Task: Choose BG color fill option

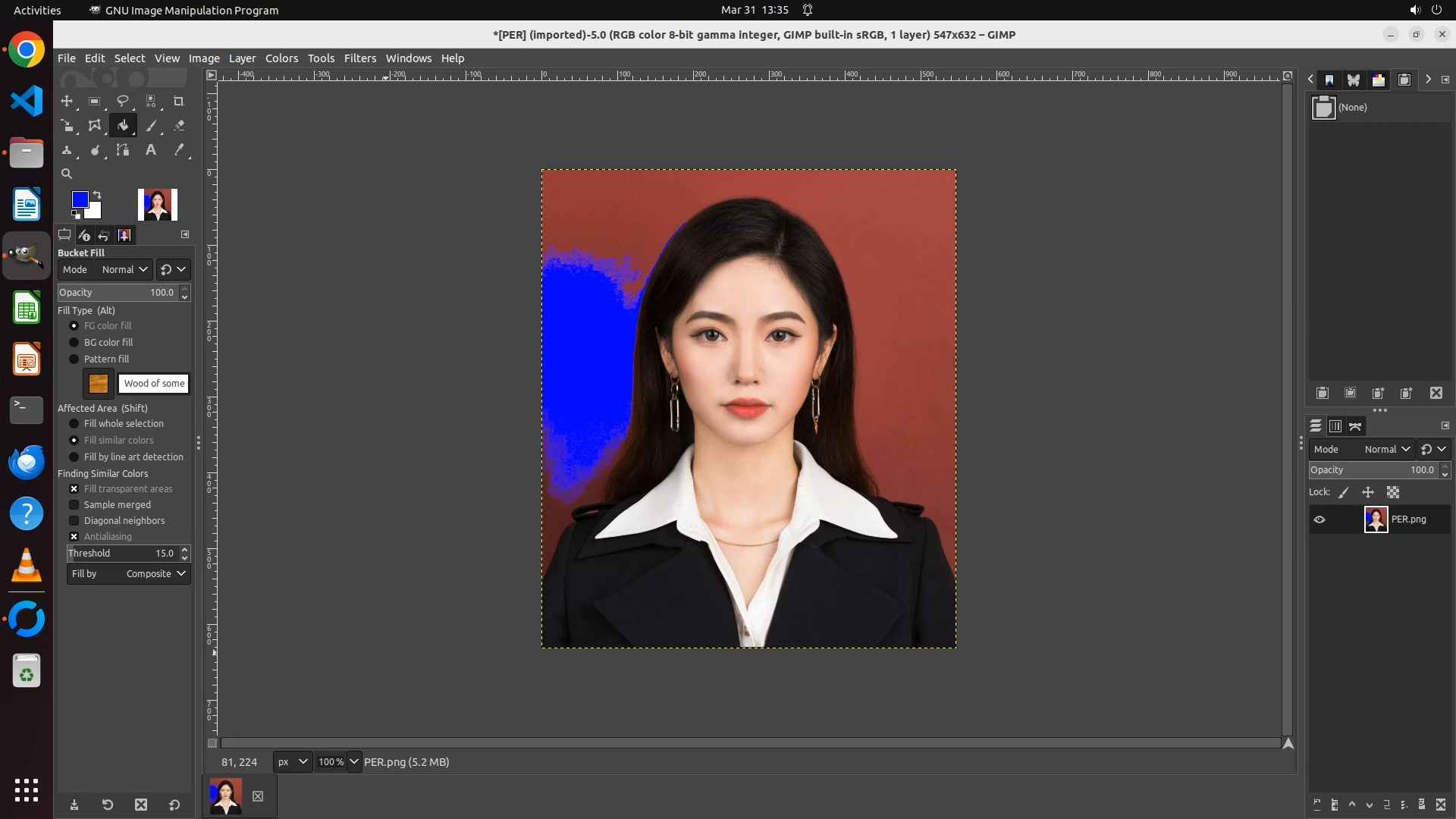Action: [74, 343]
